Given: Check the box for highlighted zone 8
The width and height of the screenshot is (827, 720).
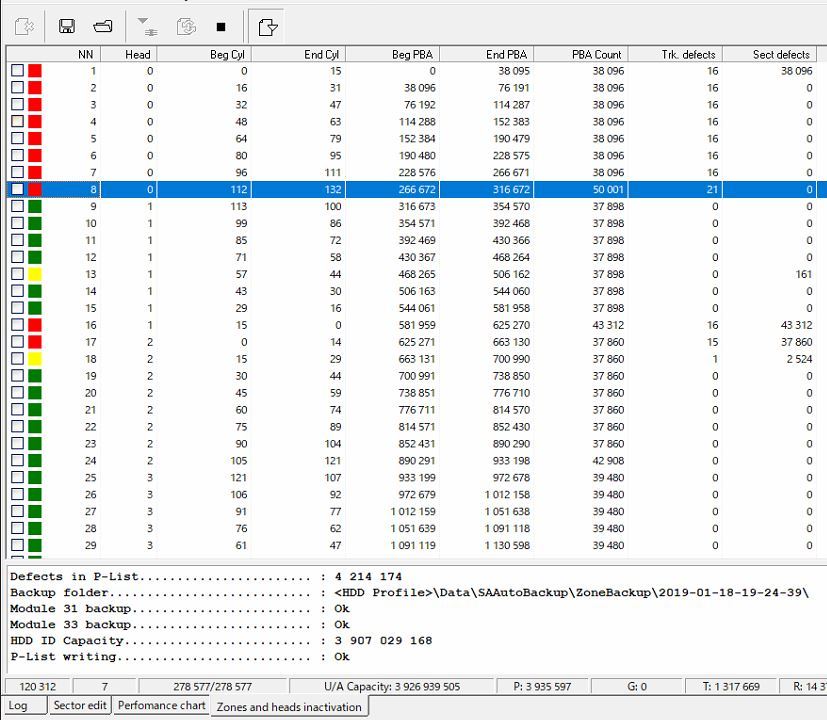Looking at the screenshot, I should (x=17, y=189).
